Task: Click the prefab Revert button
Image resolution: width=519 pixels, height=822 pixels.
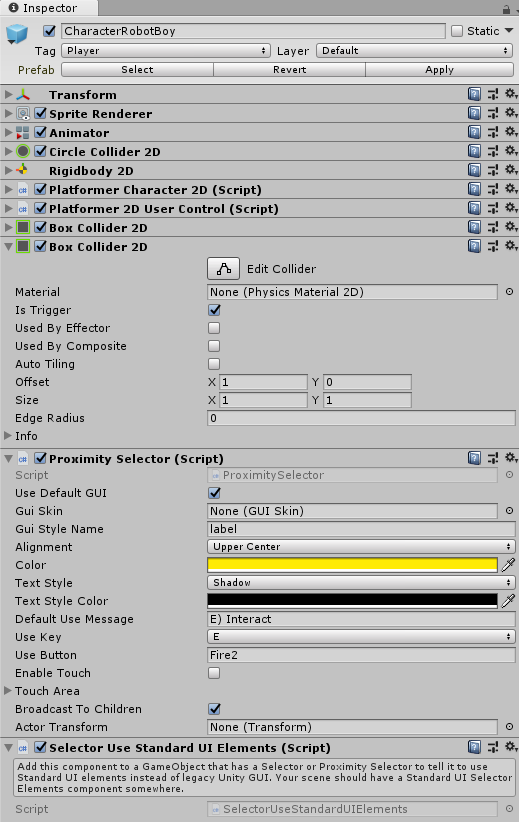Action: [289, 70]
